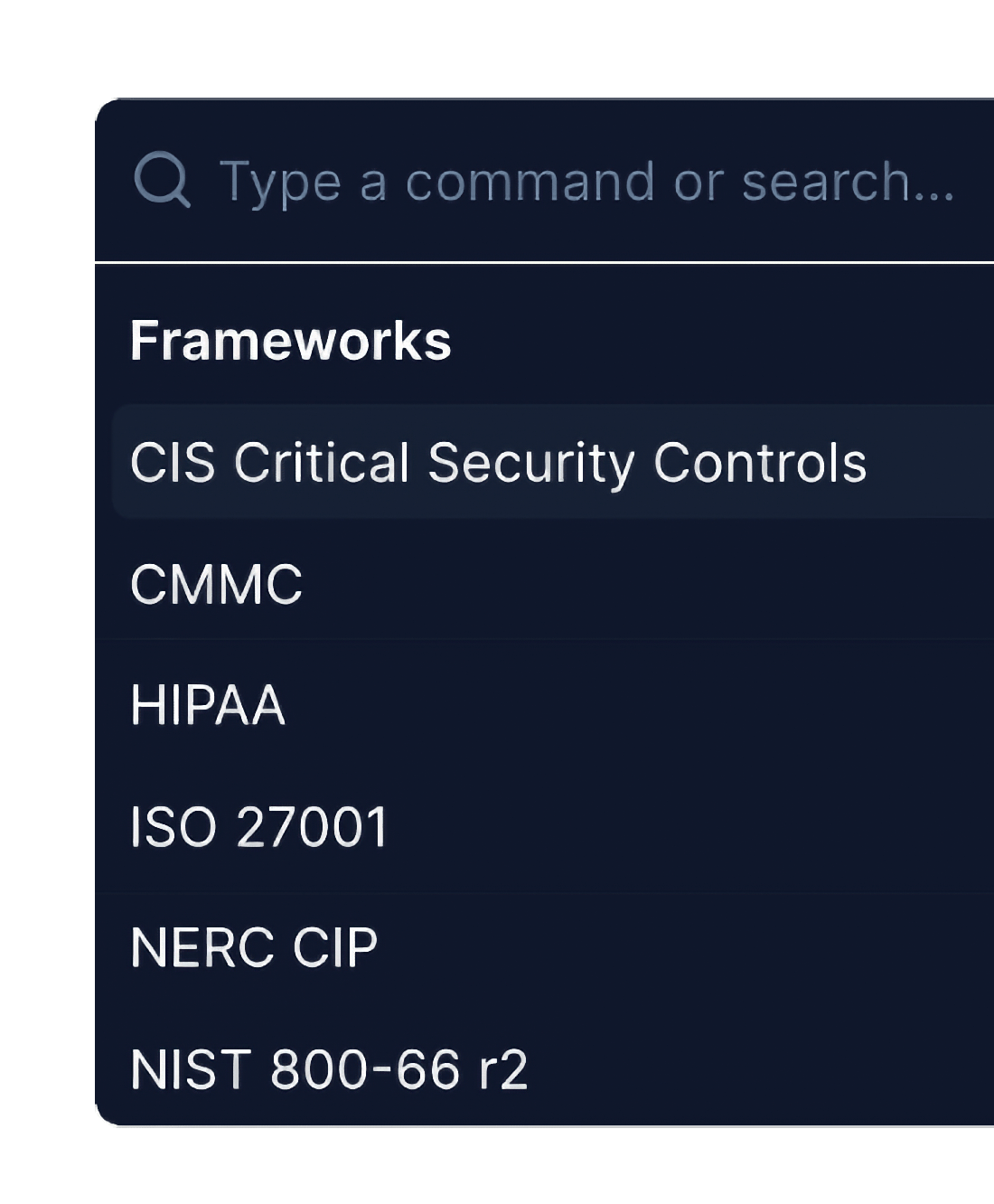Click the magnifying glass search icon

tap(164, 181)
